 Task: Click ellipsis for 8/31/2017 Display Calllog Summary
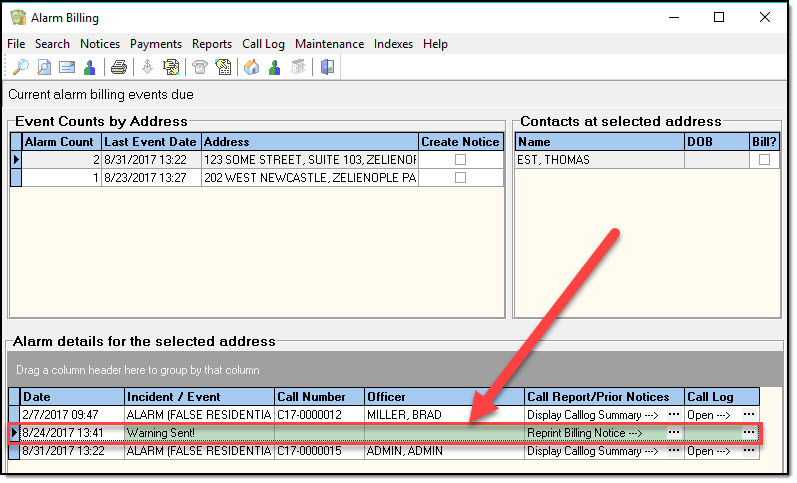tap(674, 451)
